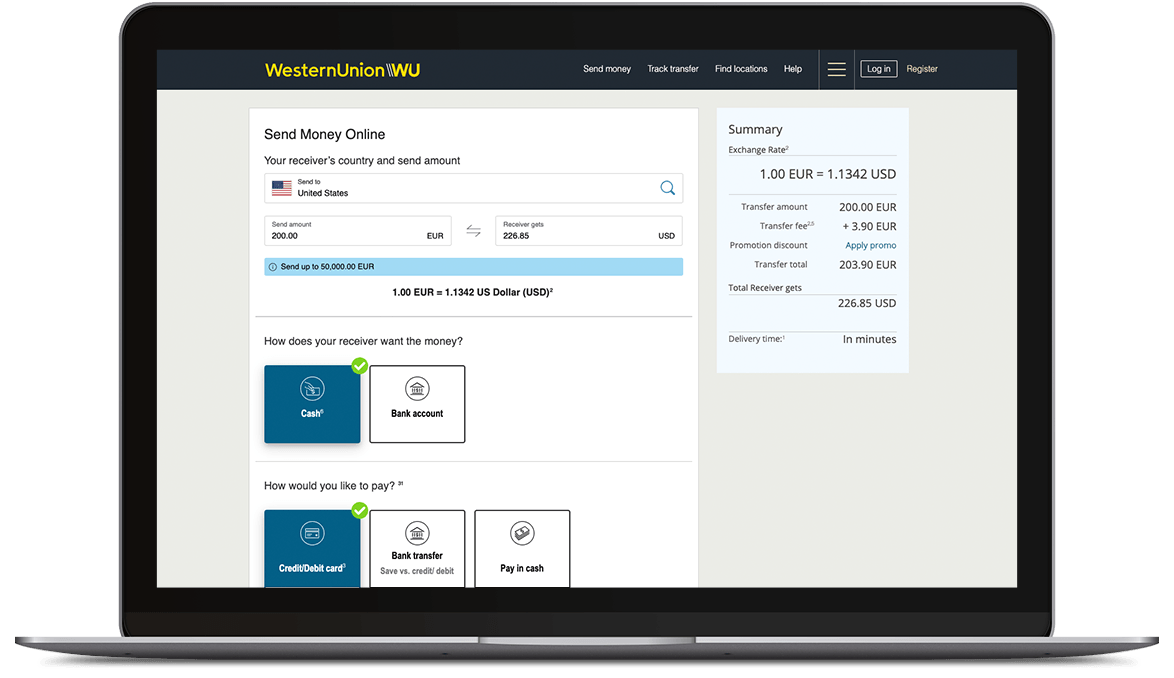
Task: Open the hamburger menu icon
Action: click(x=836, y=69)
